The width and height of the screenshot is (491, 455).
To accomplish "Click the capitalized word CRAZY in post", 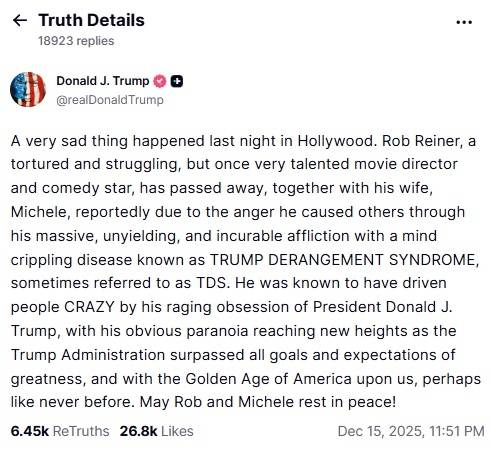I will coord(89,307).
